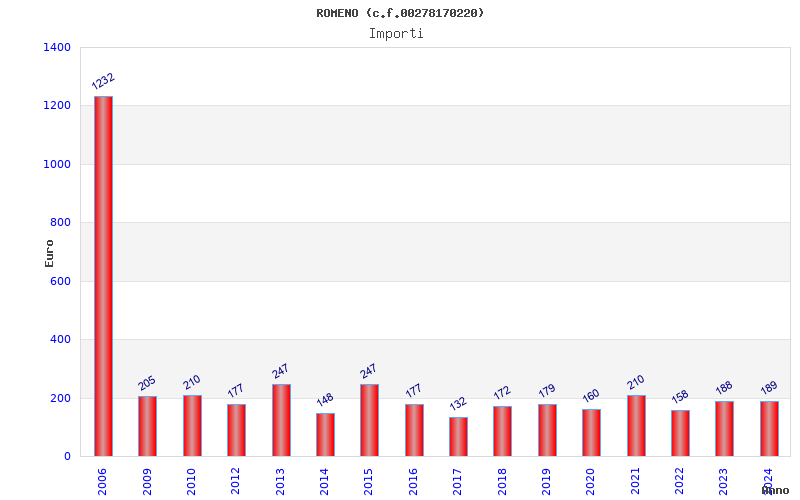Select the x-axis year label 2020

pyautogui.click(x=590, y=482)
